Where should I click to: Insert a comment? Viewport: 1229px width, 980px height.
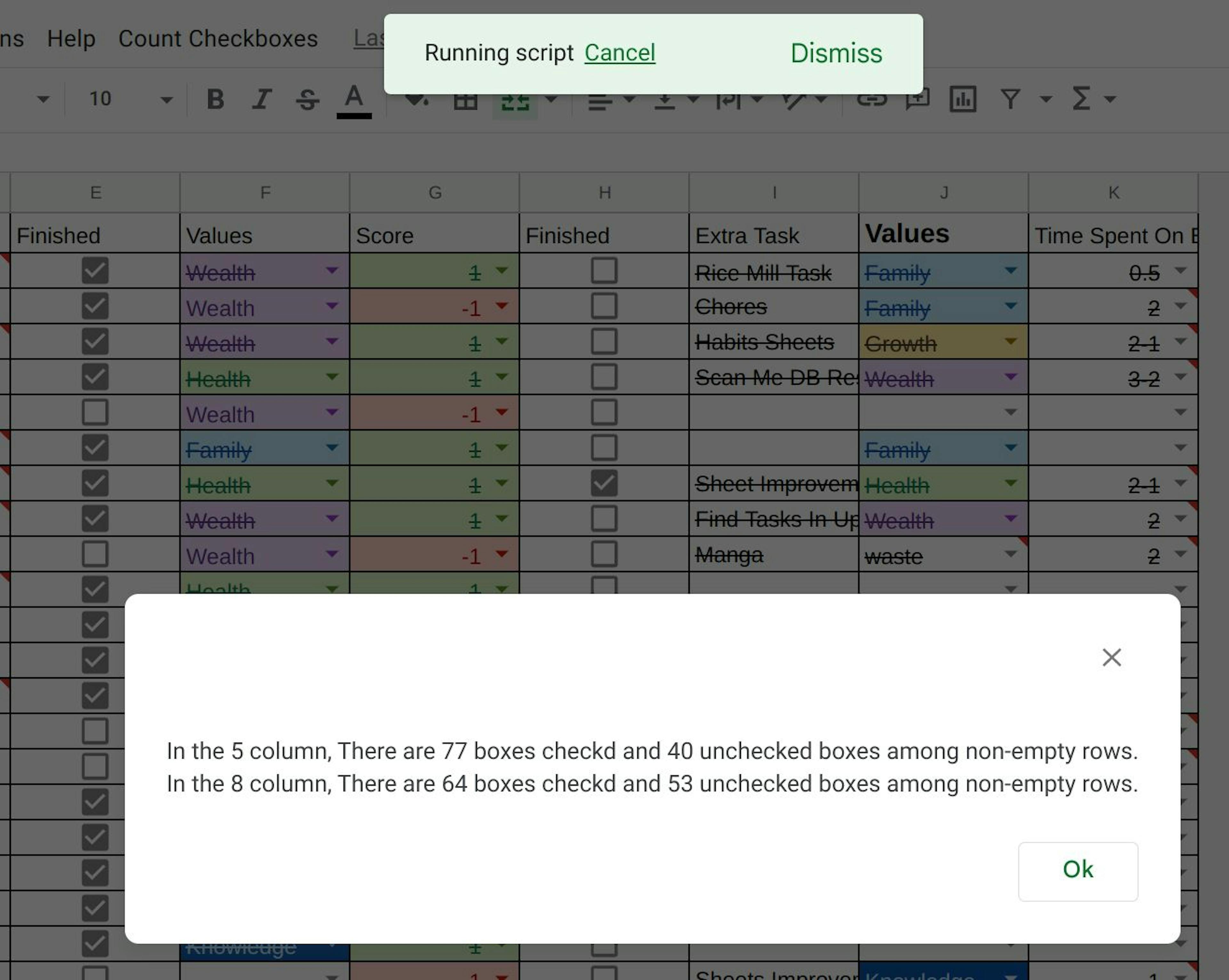[917, 99]
